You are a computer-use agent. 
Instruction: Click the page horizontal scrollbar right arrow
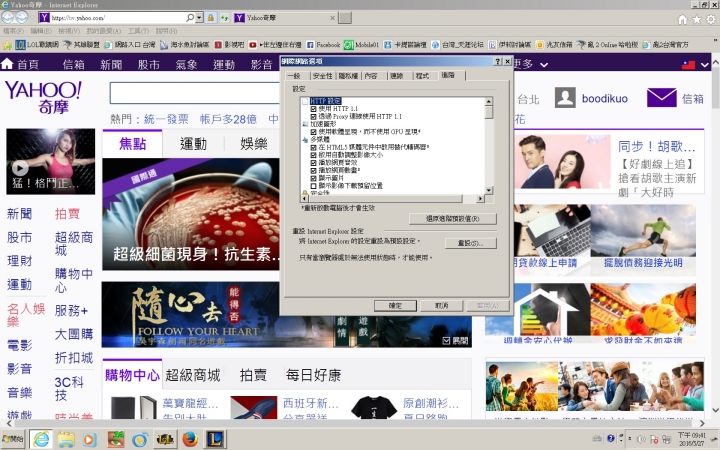(702, 423)
